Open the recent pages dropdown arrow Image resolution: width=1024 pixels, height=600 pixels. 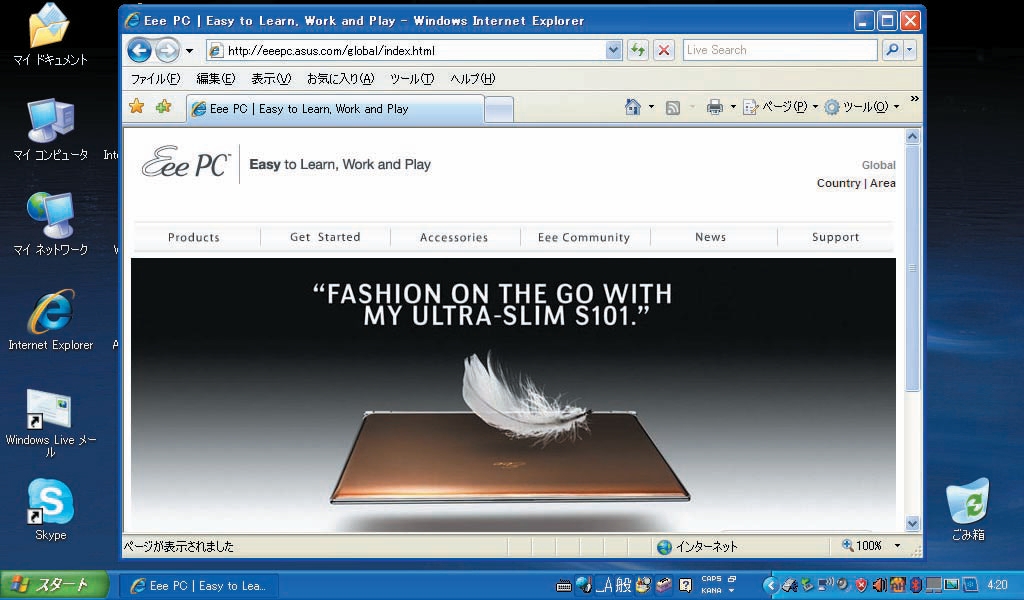[189, 51]
